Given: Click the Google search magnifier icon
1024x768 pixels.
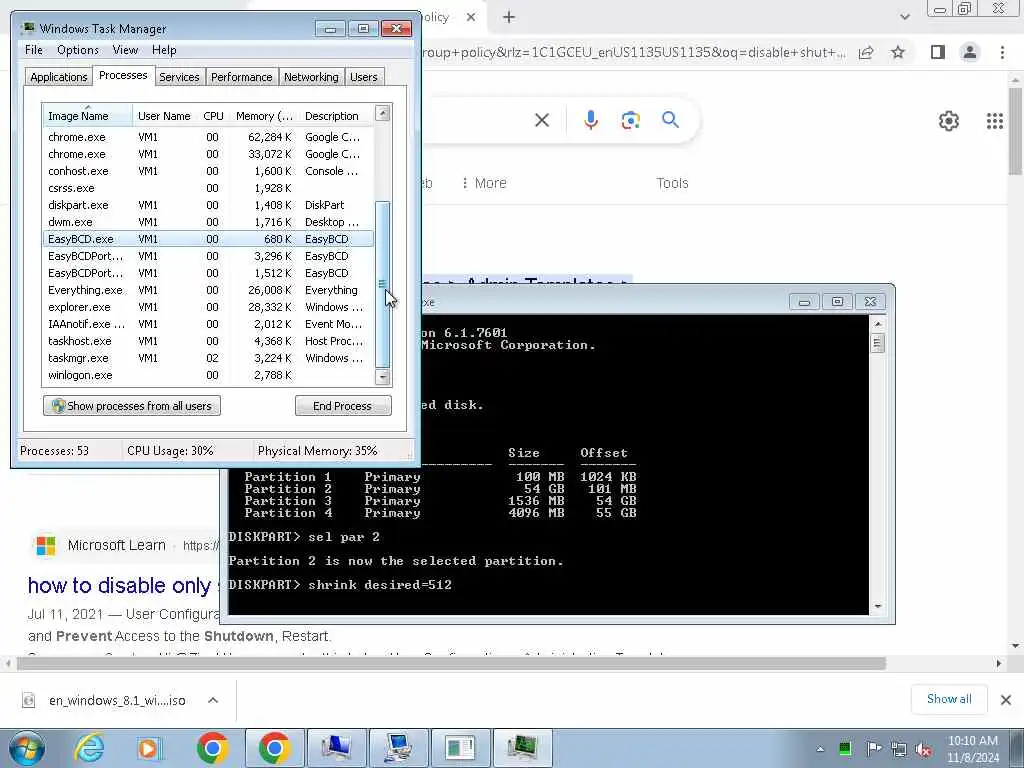Looking at the screenshot, I should click(x=670, y=120).
